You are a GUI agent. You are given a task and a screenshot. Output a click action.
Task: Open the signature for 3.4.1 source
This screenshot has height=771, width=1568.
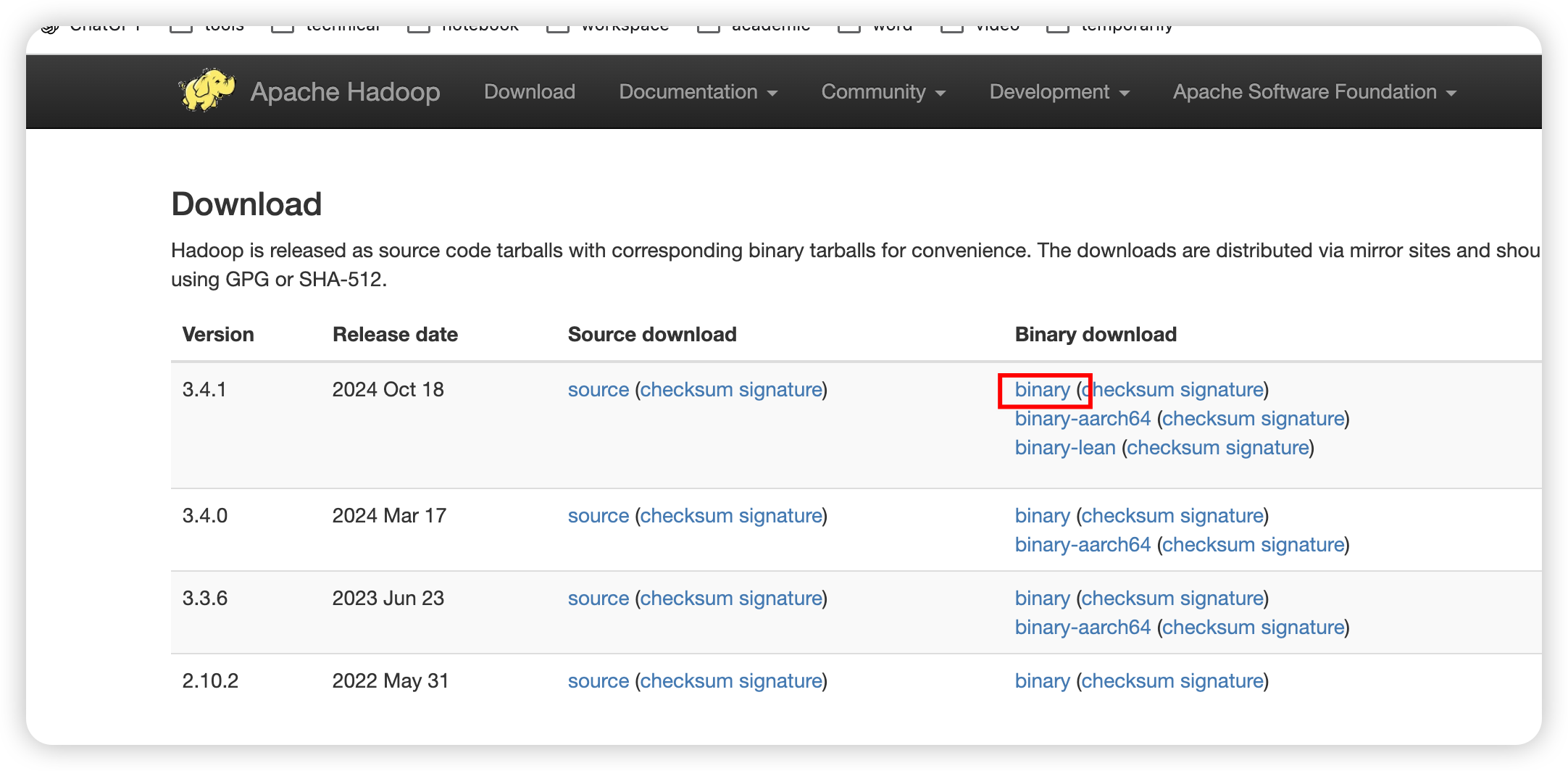[780, 390]
